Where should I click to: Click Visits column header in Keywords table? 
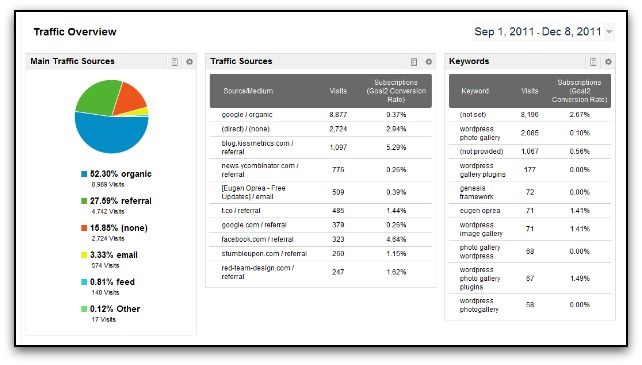click(x=529, y=91)
